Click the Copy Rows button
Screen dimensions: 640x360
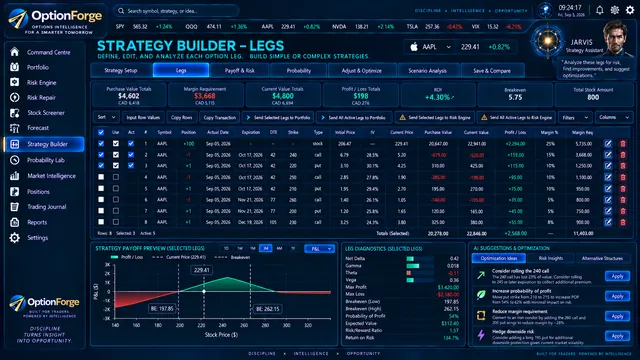181,117
